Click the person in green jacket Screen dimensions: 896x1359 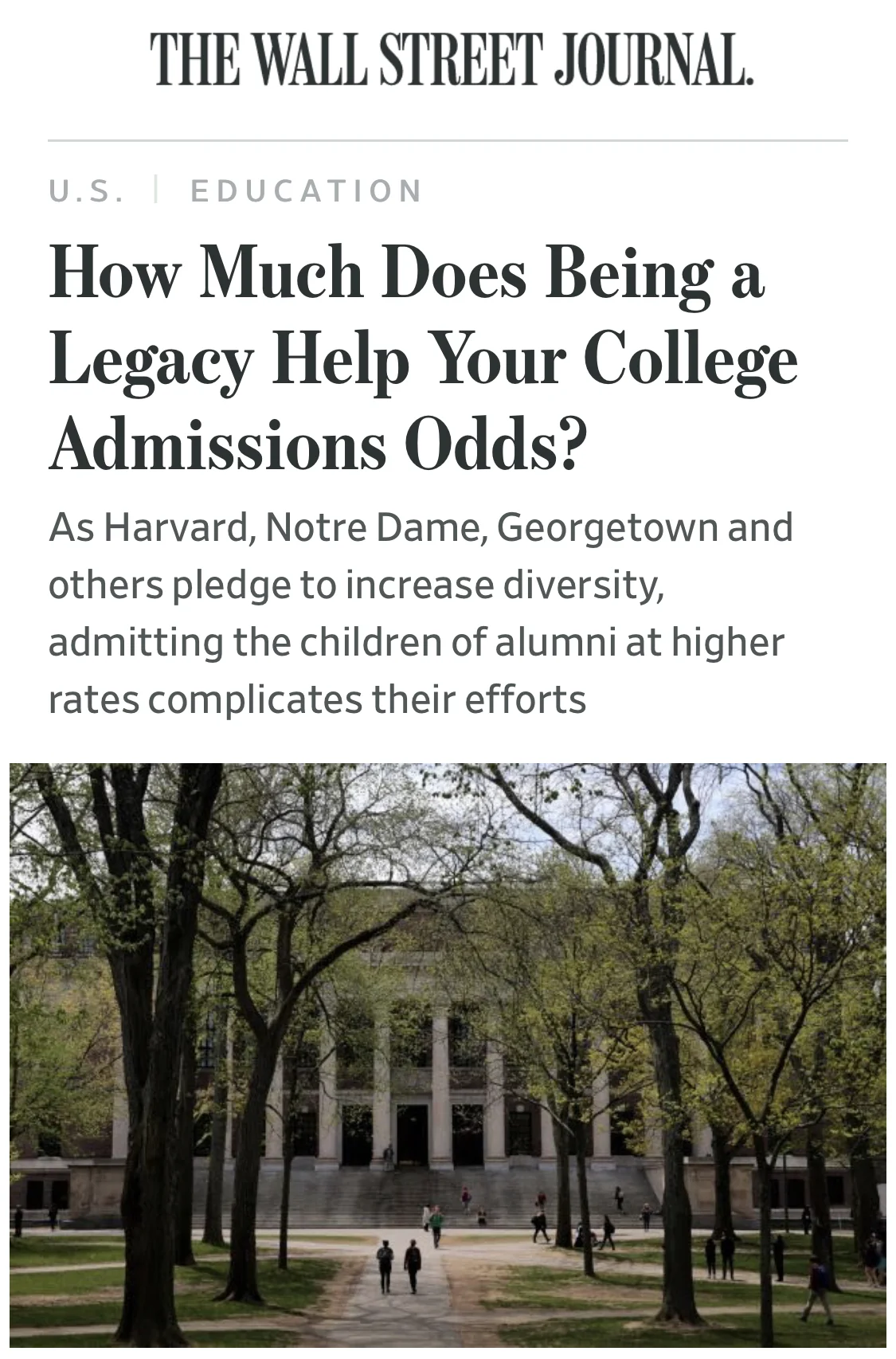click(x=436, y=1227)
